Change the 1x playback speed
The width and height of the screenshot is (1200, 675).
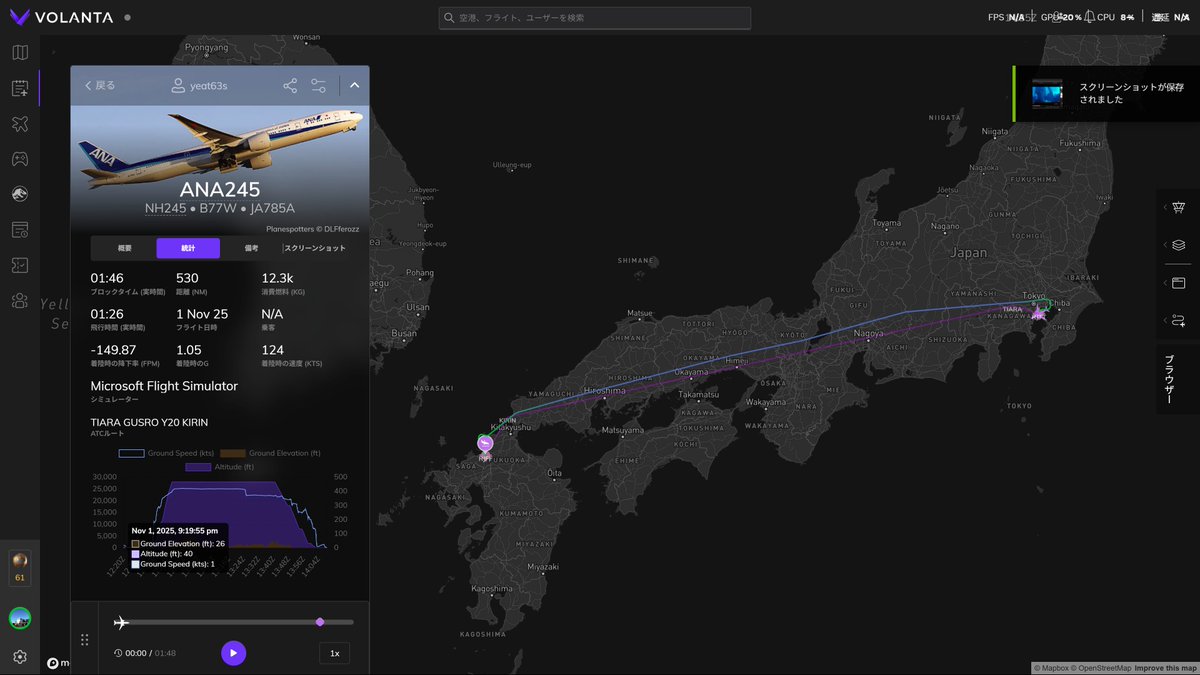pos(335,653)
